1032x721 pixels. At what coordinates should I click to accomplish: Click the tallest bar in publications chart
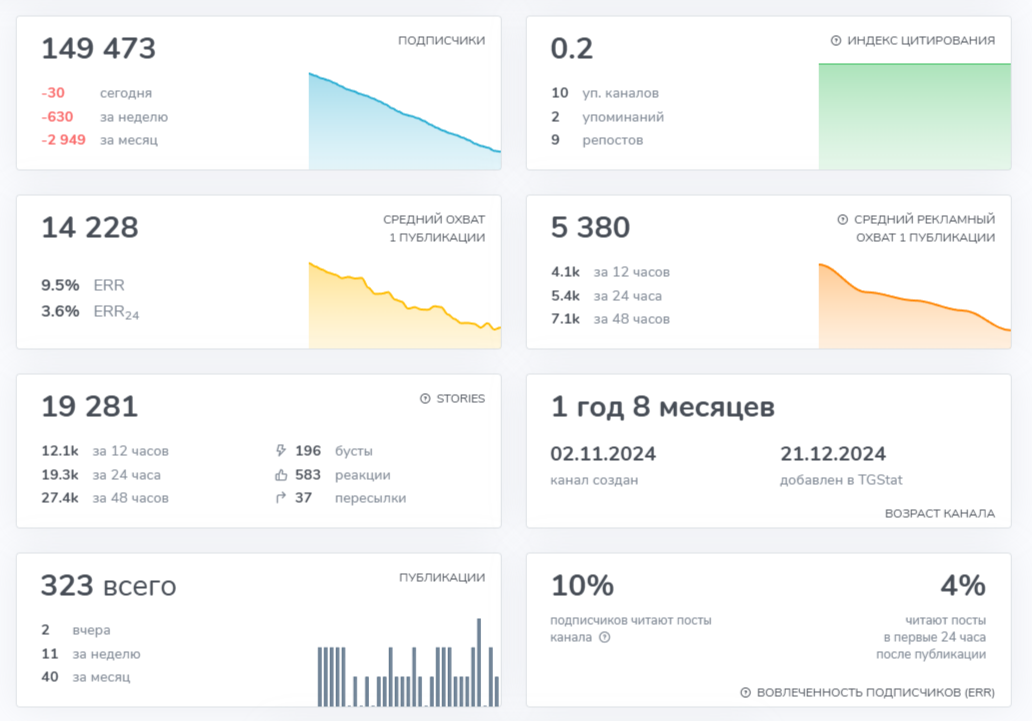pyautogui.click(x=478, y=662)
